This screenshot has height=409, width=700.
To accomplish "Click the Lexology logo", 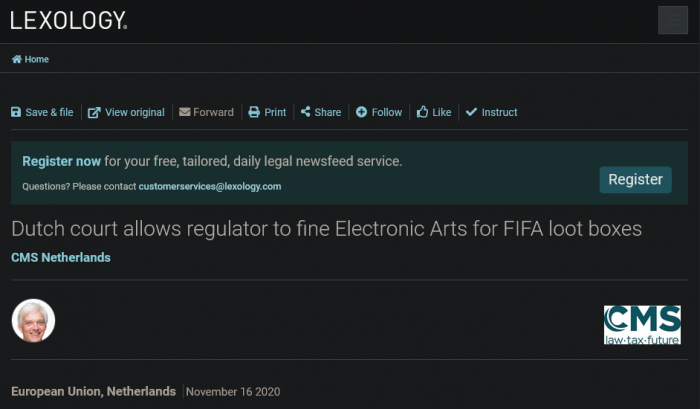I will click(68, 20).
